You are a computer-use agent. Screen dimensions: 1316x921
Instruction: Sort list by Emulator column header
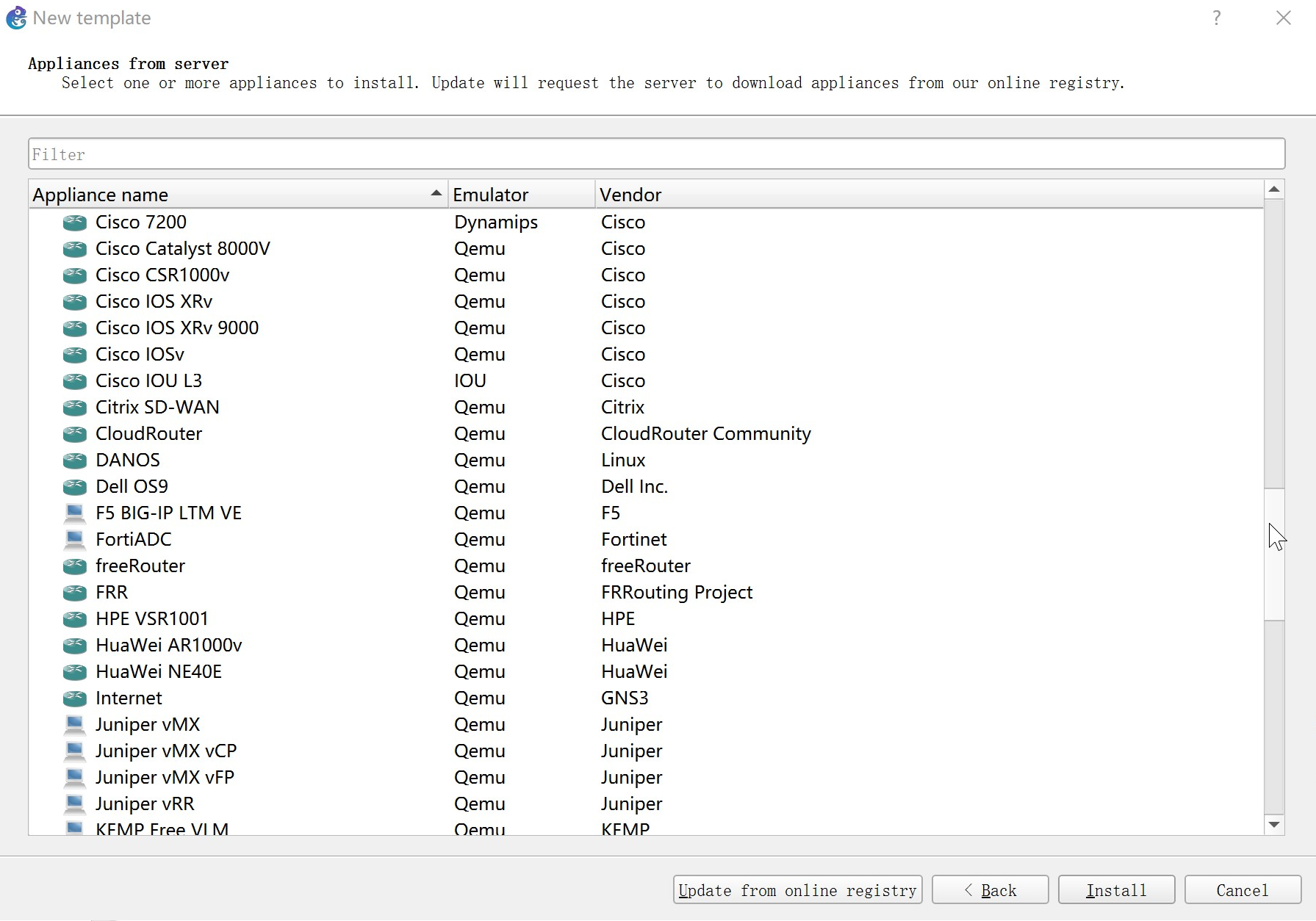tap(521, 195)
